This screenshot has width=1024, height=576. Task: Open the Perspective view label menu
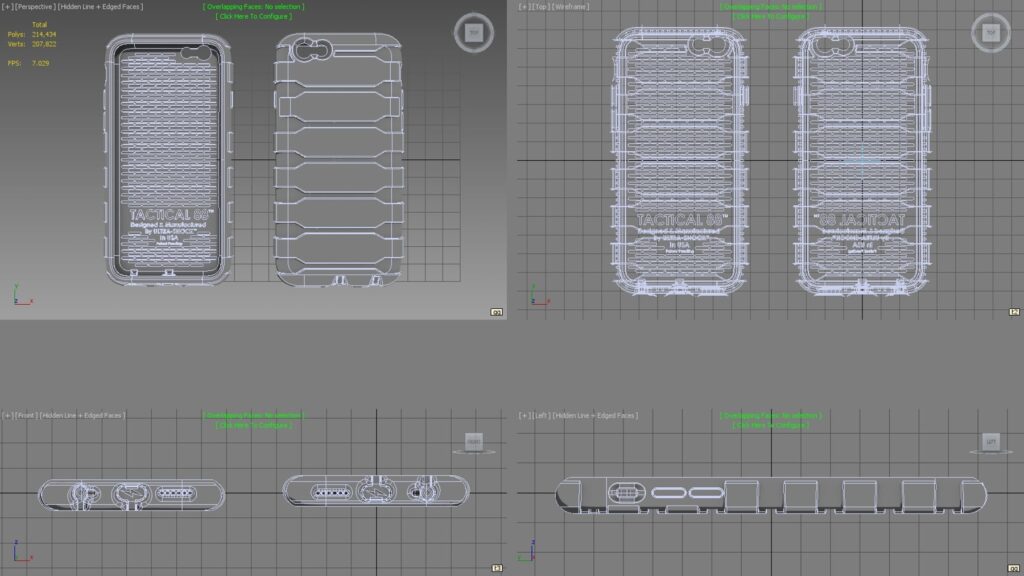click(34, 7)
